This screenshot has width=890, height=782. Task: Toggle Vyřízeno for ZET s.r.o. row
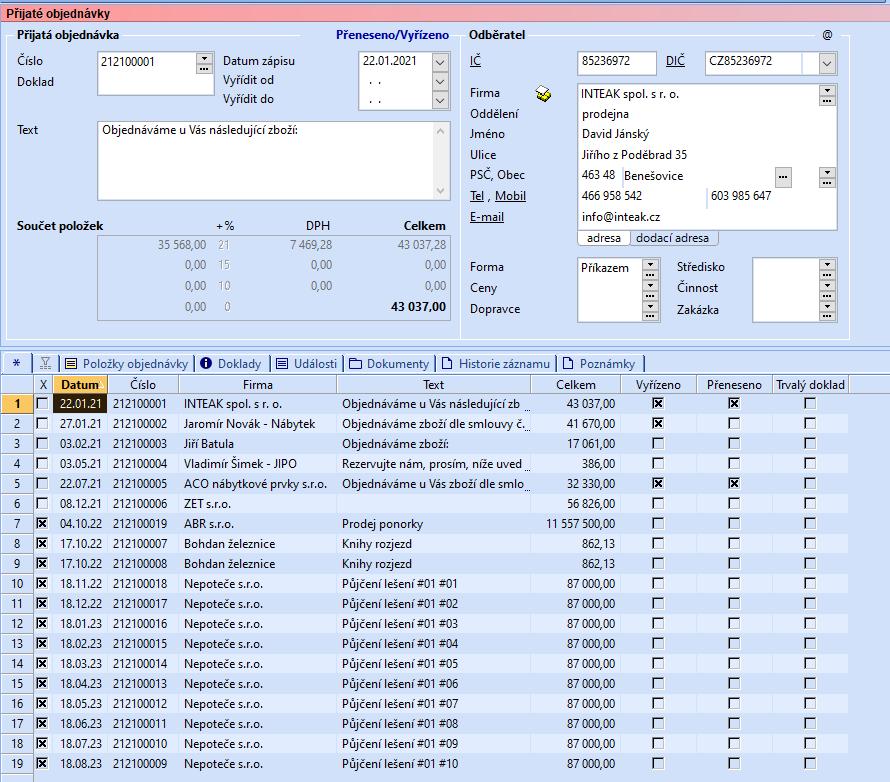658,503
